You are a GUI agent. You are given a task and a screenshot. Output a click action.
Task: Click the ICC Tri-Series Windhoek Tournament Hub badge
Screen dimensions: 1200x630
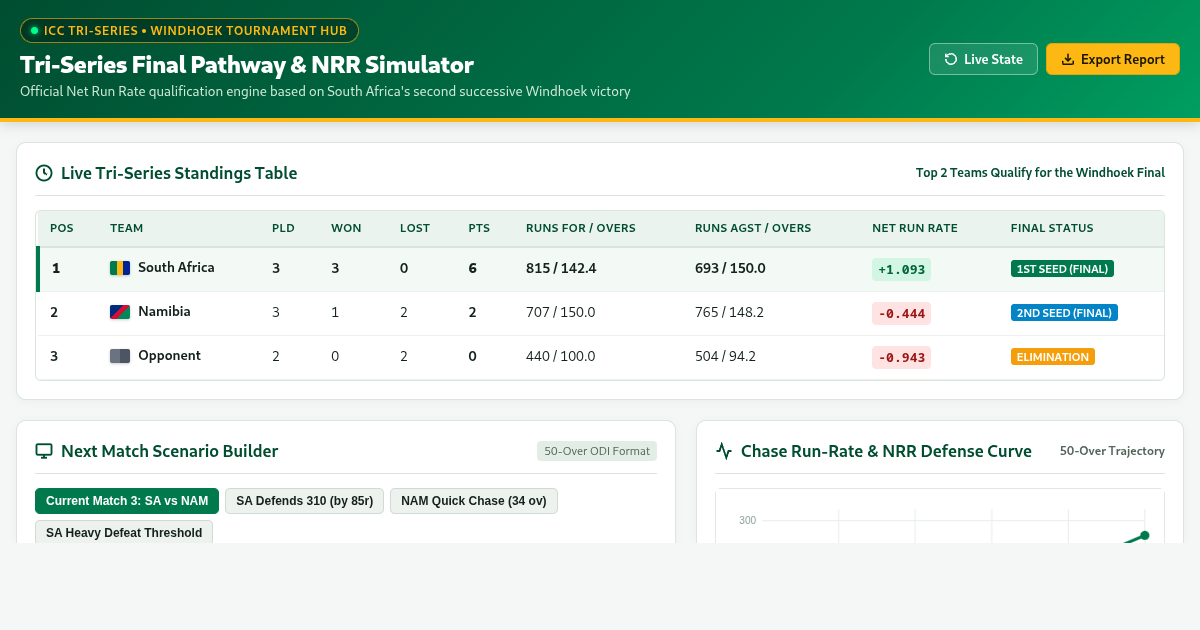click(x=189, y=31)
